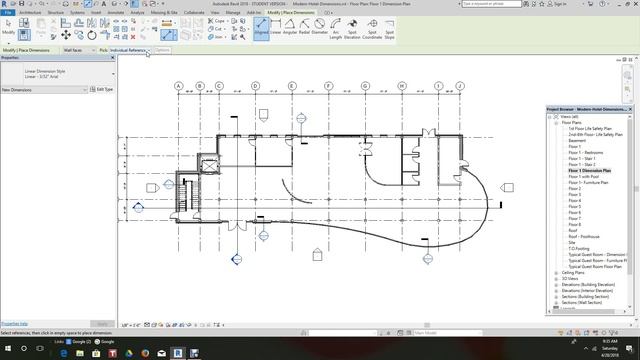Click the Edit Type button
640x360 pixels.
(102, 89)
